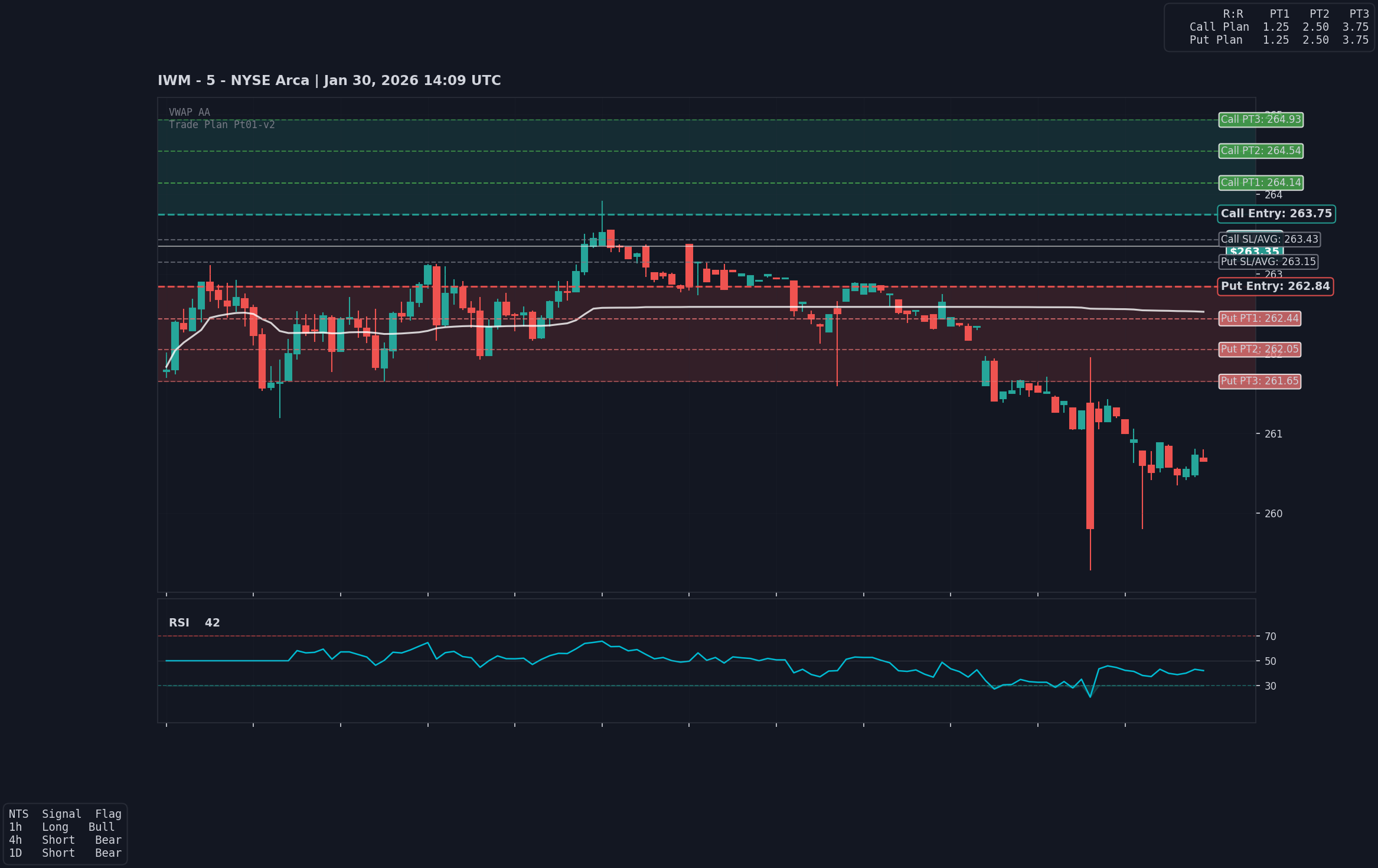Select the Put PT1: 262.44 price label
This screenshot has width=1378, height=868.
coord(1258,319)
